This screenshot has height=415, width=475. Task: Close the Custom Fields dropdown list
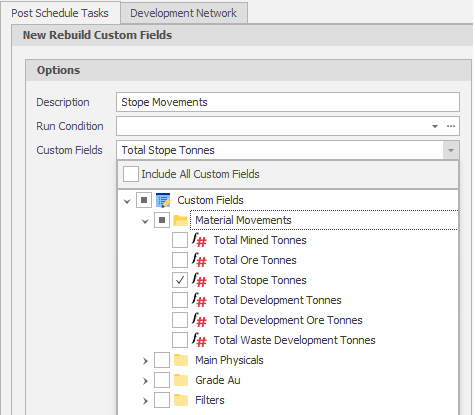[x=451, y=150]
